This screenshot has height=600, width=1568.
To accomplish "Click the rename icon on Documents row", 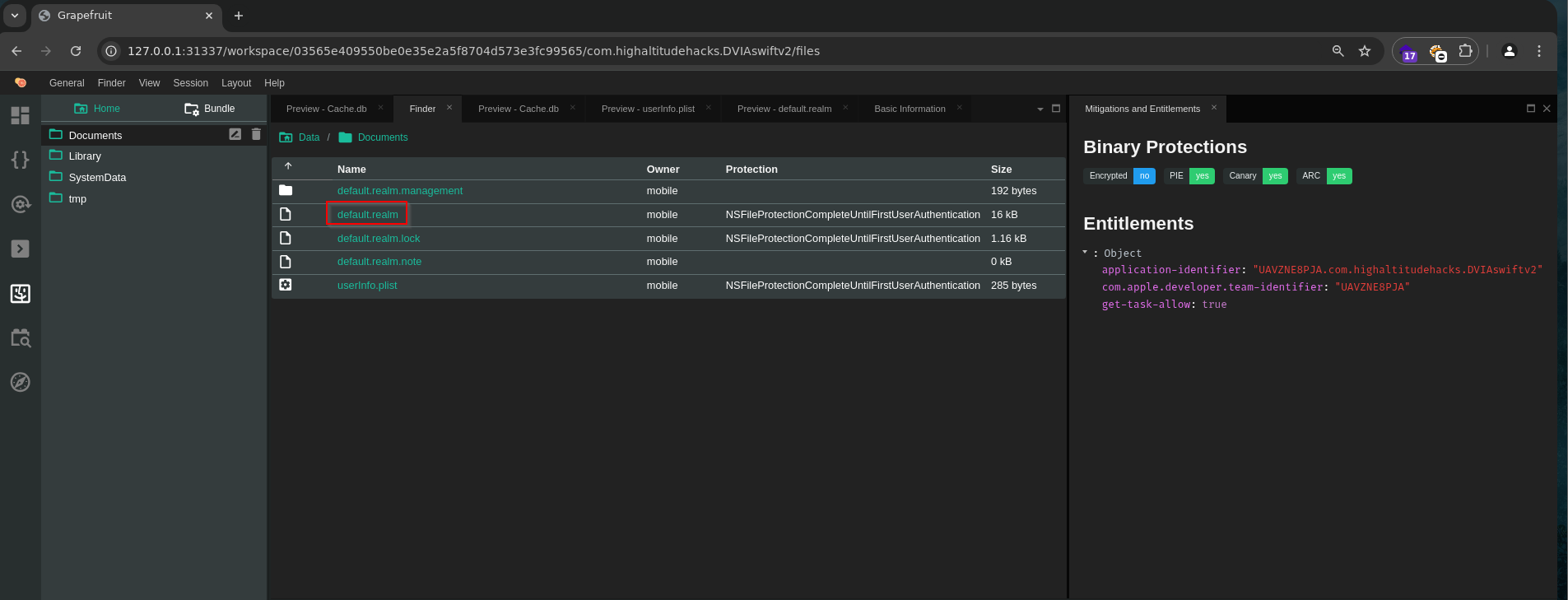I will [x=235, y=134].
